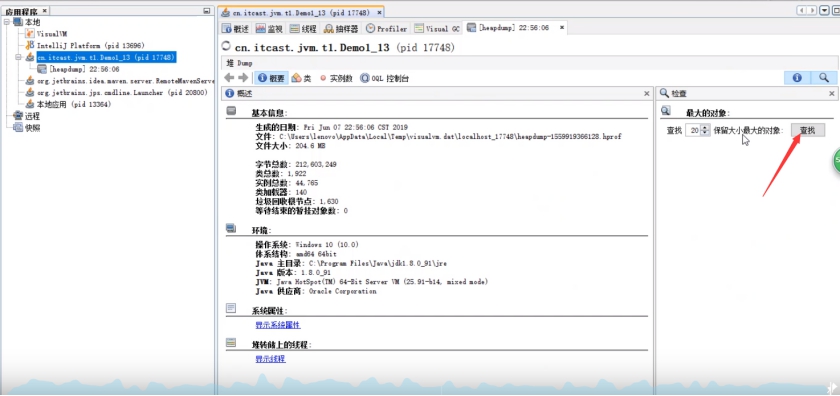Switch to the 抽样器 tab

341,28
